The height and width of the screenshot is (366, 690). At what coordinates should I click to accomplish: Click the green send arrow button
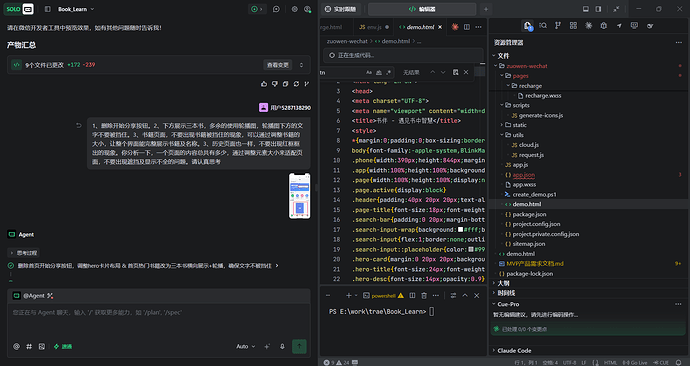299,346
